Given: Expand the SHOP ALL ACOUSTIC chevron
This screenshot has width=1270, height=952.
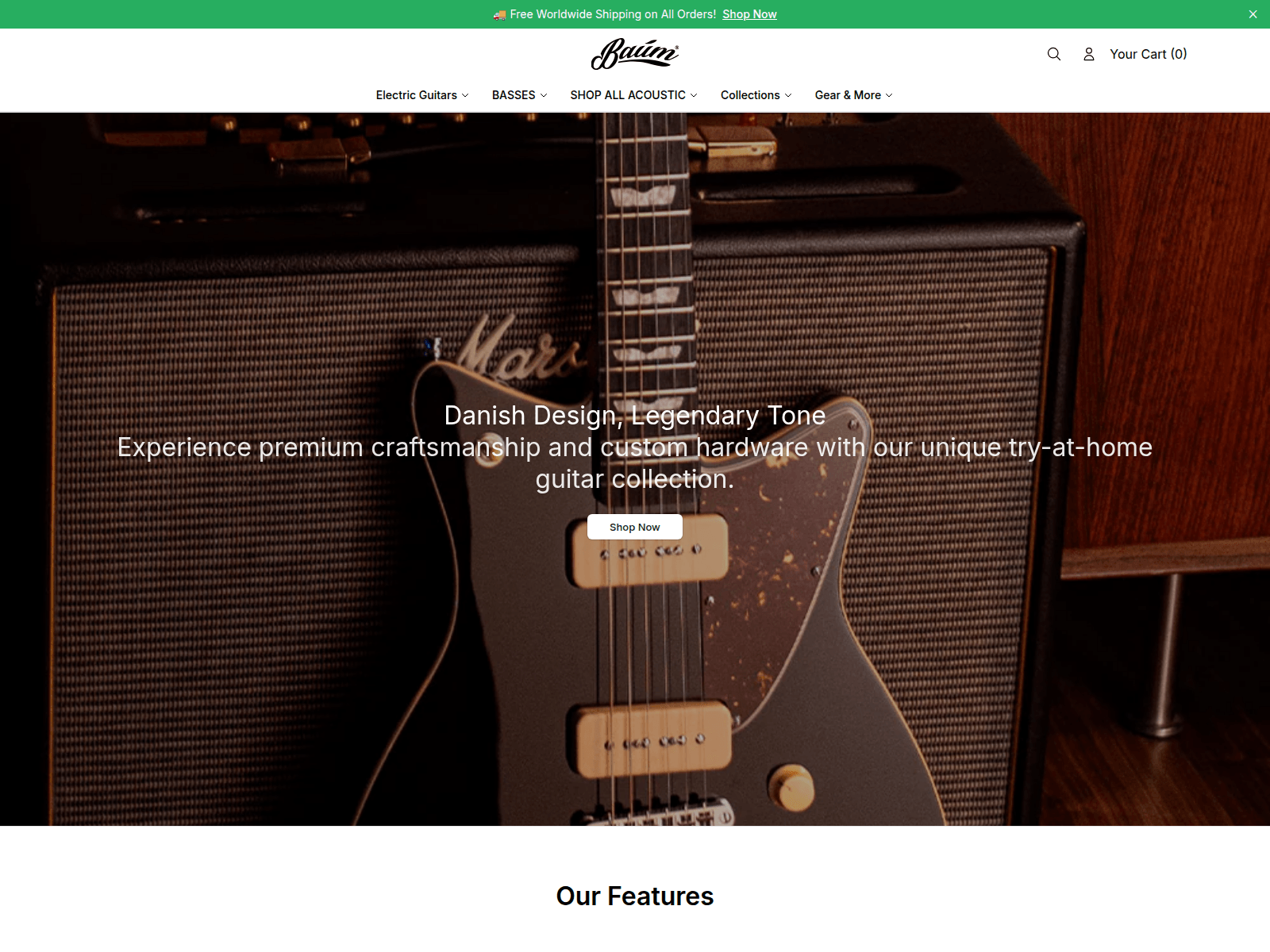Looking at the screenshot, I should click(694, 95).
